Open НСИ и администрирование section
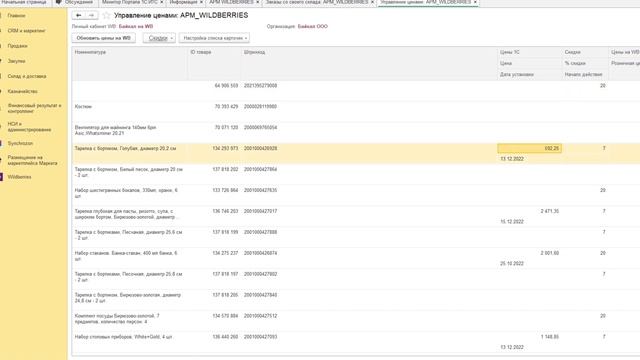Viewport: 640px width, 360px height. pyautogui.click(x=29, y=127)
